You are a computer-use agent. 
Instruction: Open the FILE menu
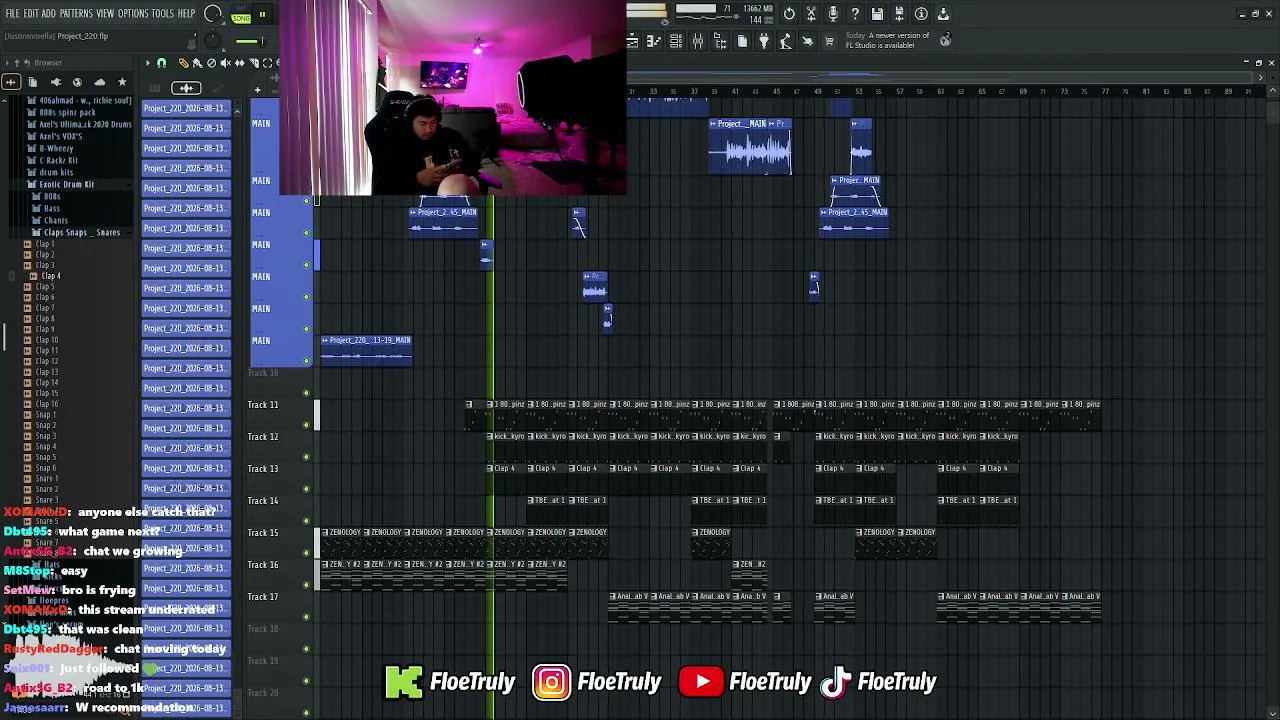[x=13, y=14]
